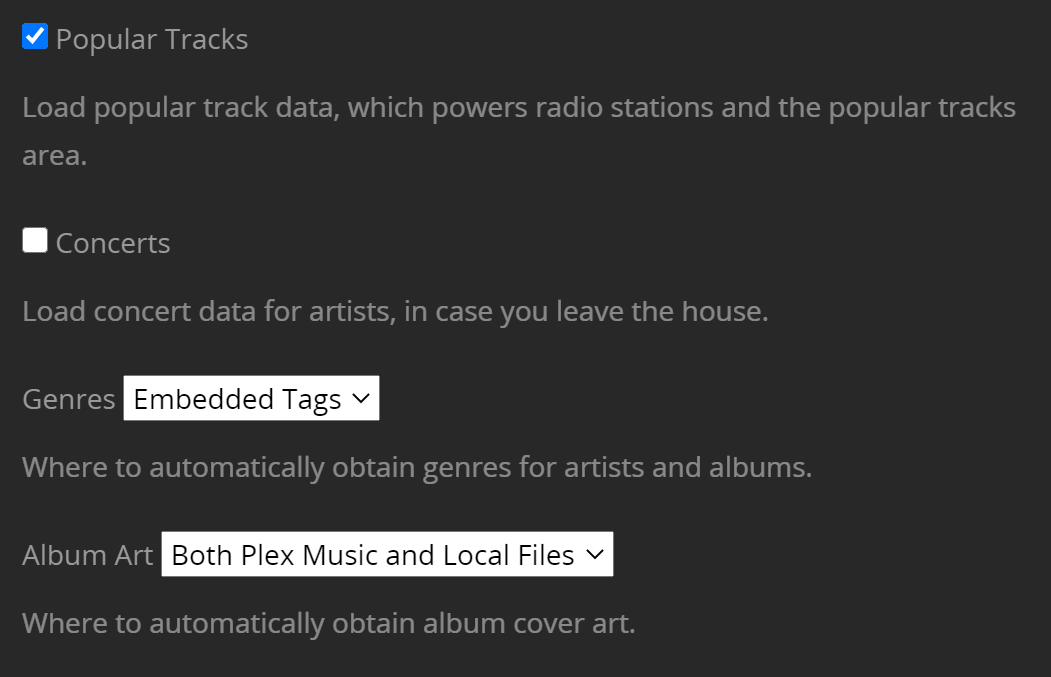This screenshot has height=677, width=1051.
Task: Click the chevron arrow in Genres dropdown
Action: pyautogui.click(x=361, y=400)
